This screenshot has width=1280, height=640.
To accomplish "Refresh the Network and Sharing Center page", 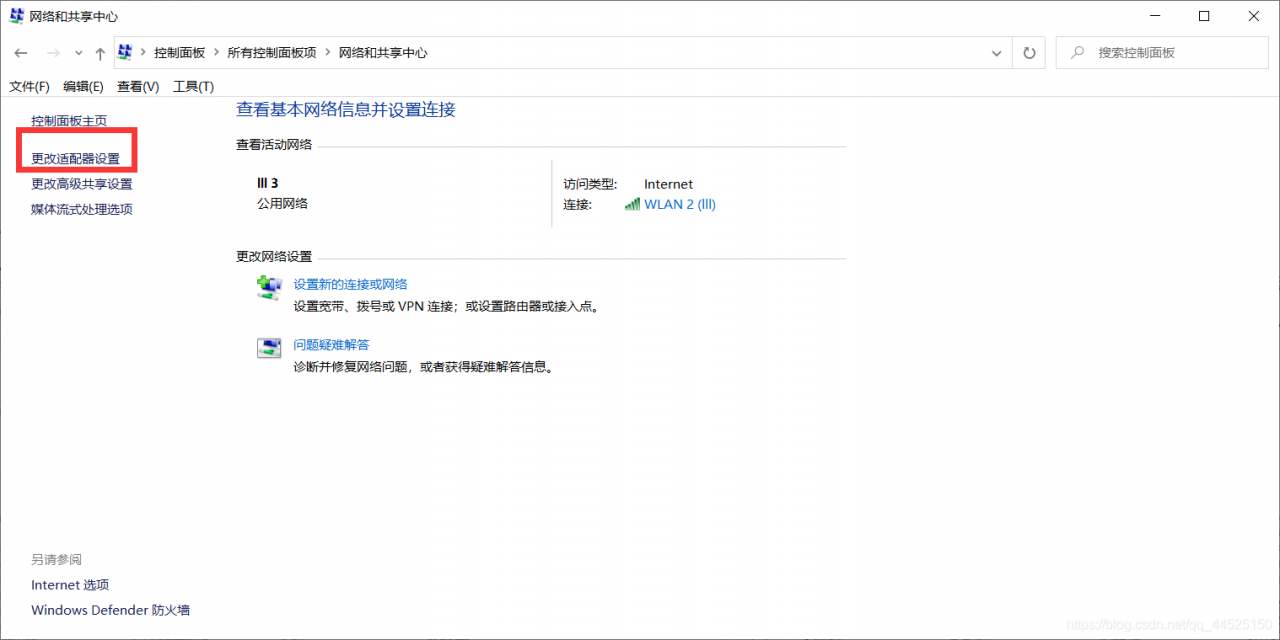I will point(1029,53).
